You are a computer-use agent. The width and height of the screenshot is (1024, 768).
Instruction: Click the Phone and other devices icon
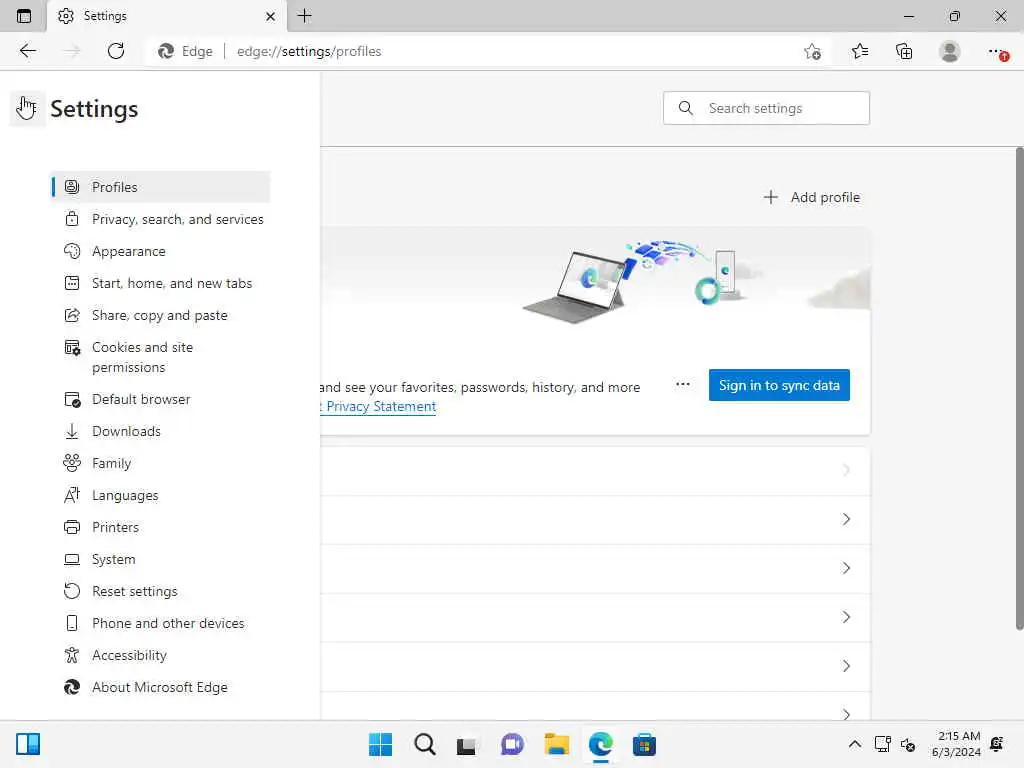click(72, 623)
